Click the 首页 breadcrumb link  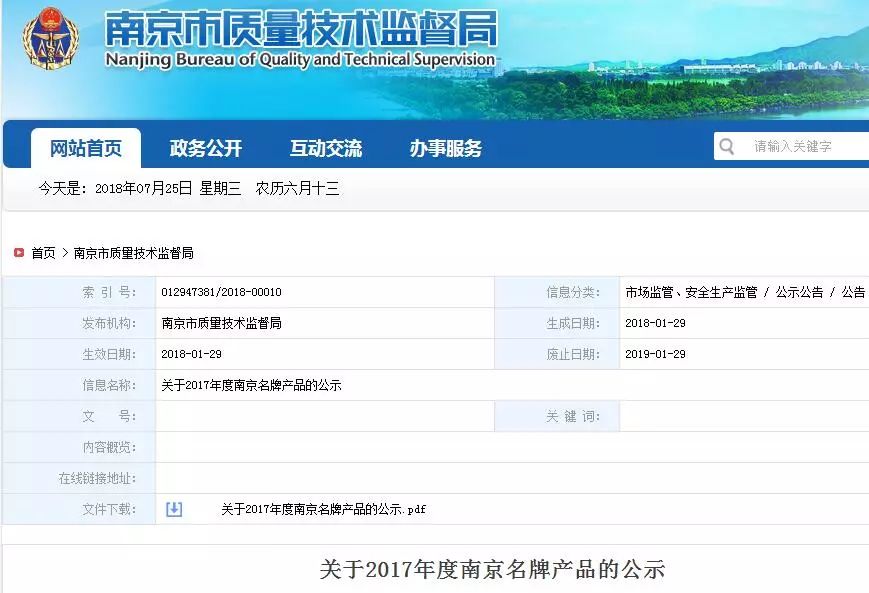pyautogui.click(x=43, y=254)
